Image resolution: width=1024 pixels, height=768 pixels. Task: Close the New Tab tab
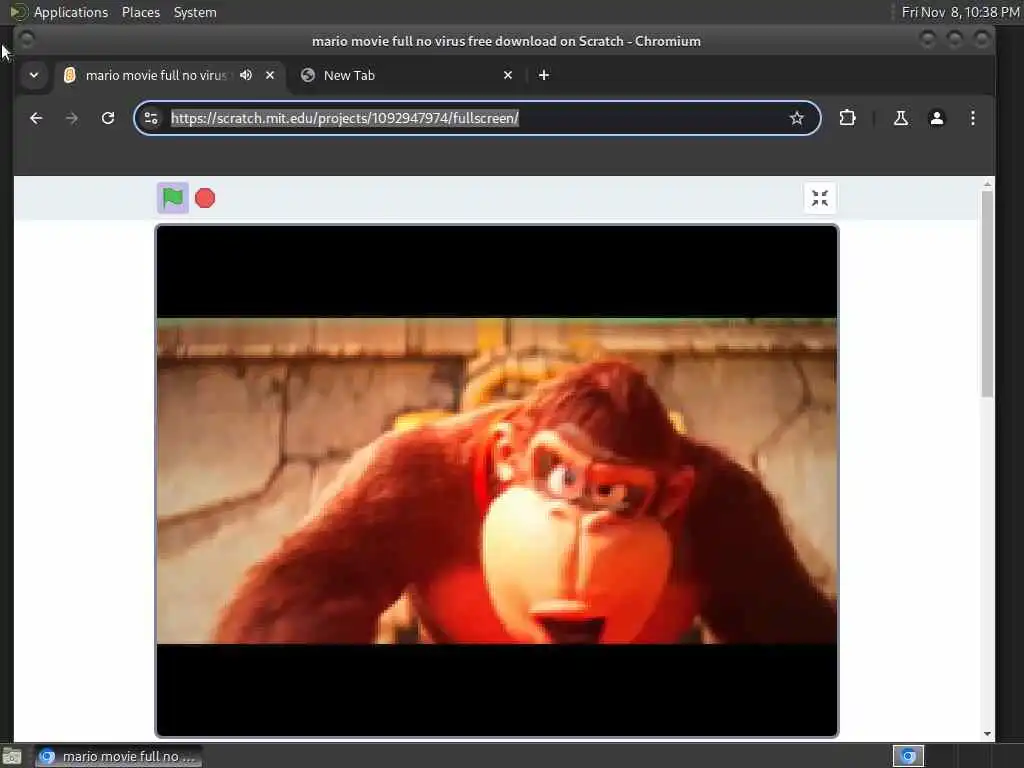(x=508, y=75)
